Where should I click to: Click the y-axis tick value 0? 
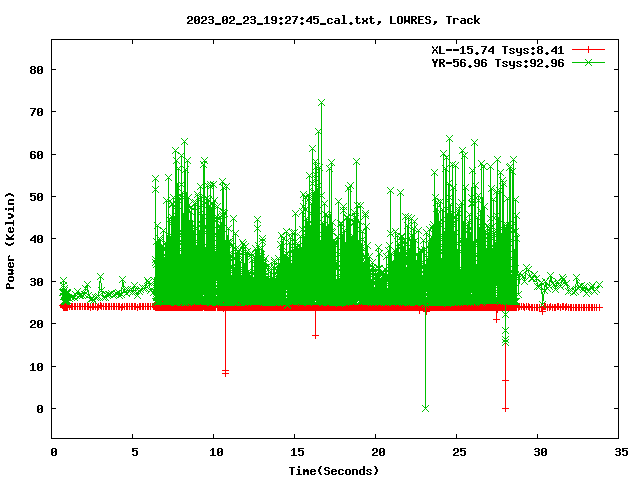[40, 409]
